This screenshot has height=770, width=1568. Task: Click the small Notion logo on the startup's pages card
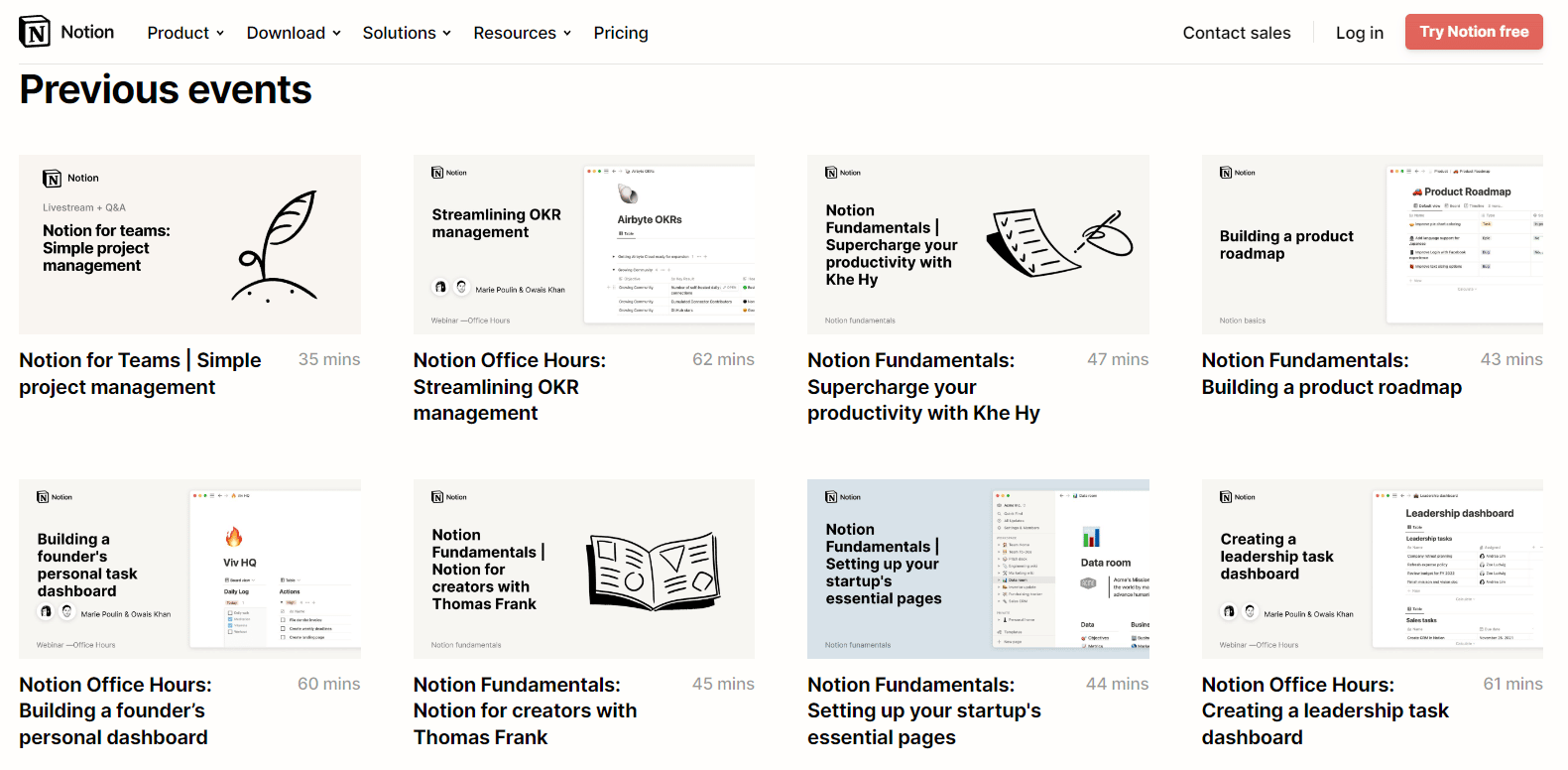[x=831, y=497]
